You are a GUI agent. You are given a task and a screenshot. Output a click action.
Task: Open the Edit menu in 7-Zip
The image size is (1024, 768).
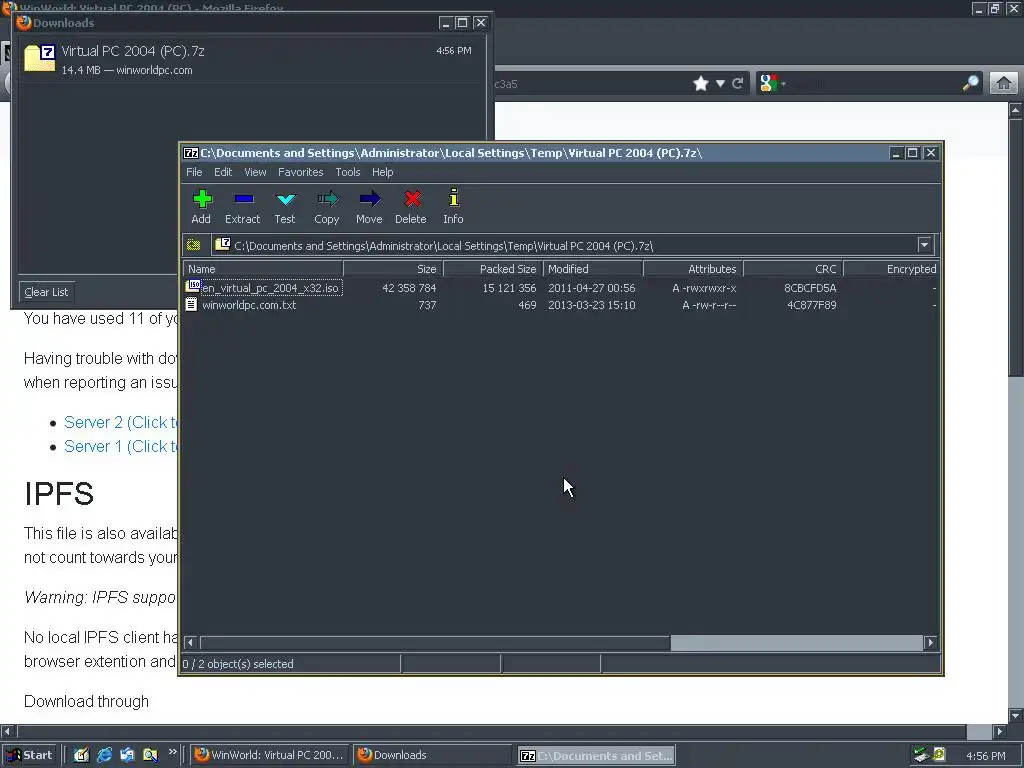pos(223,172)
